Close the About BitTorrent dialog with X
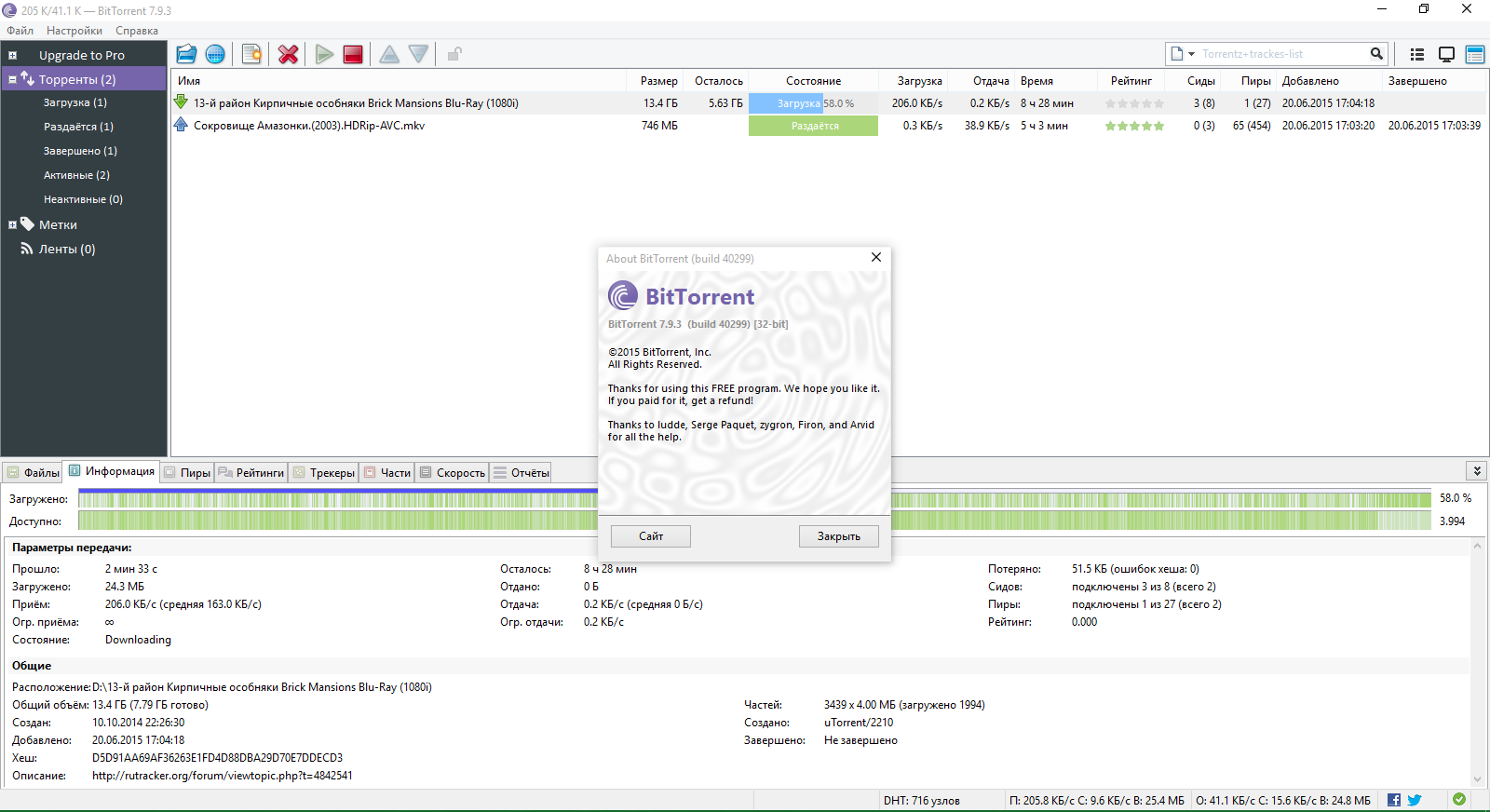The width and height of the screenshot is (1490, 812). click(x=876, y=258)
